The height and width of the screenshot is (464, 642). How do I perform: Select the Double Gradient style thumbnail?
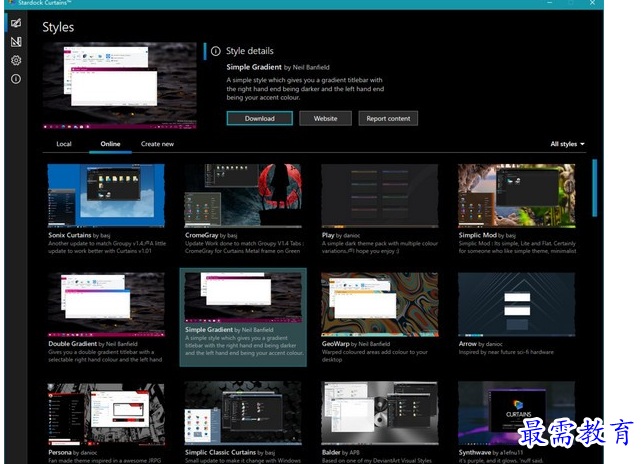click(106, 304)
